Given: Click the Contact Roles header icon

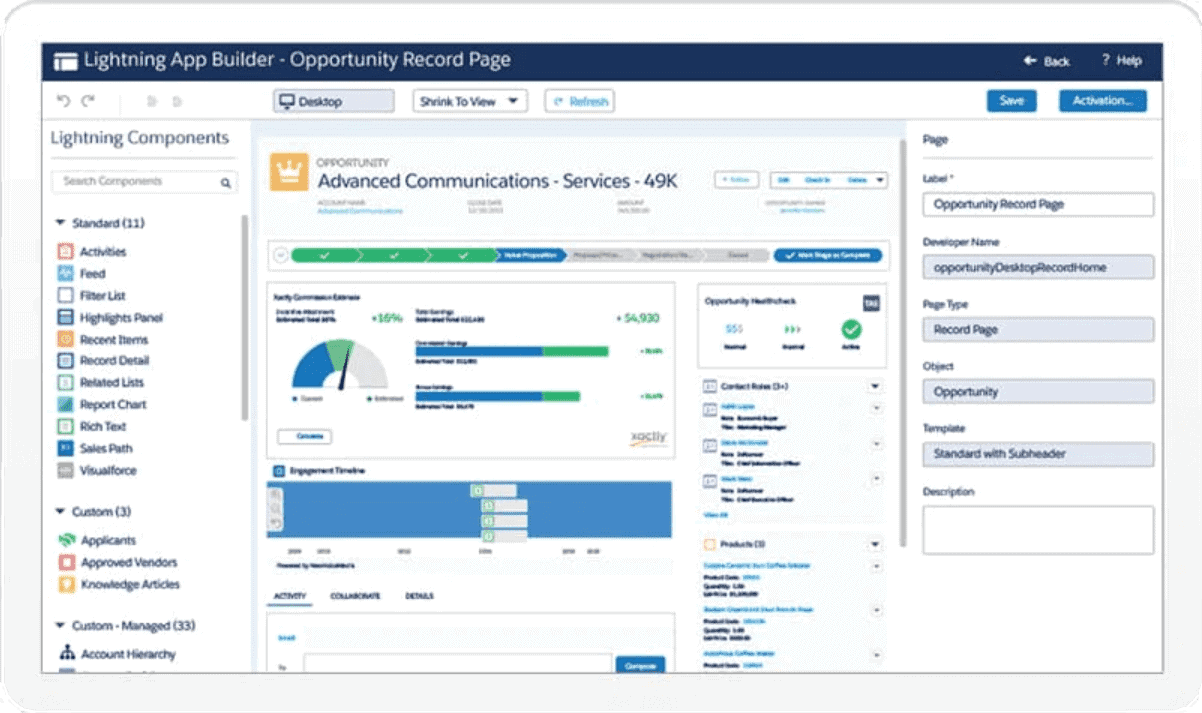Looking at the screenshot, I should pos(710,386).
